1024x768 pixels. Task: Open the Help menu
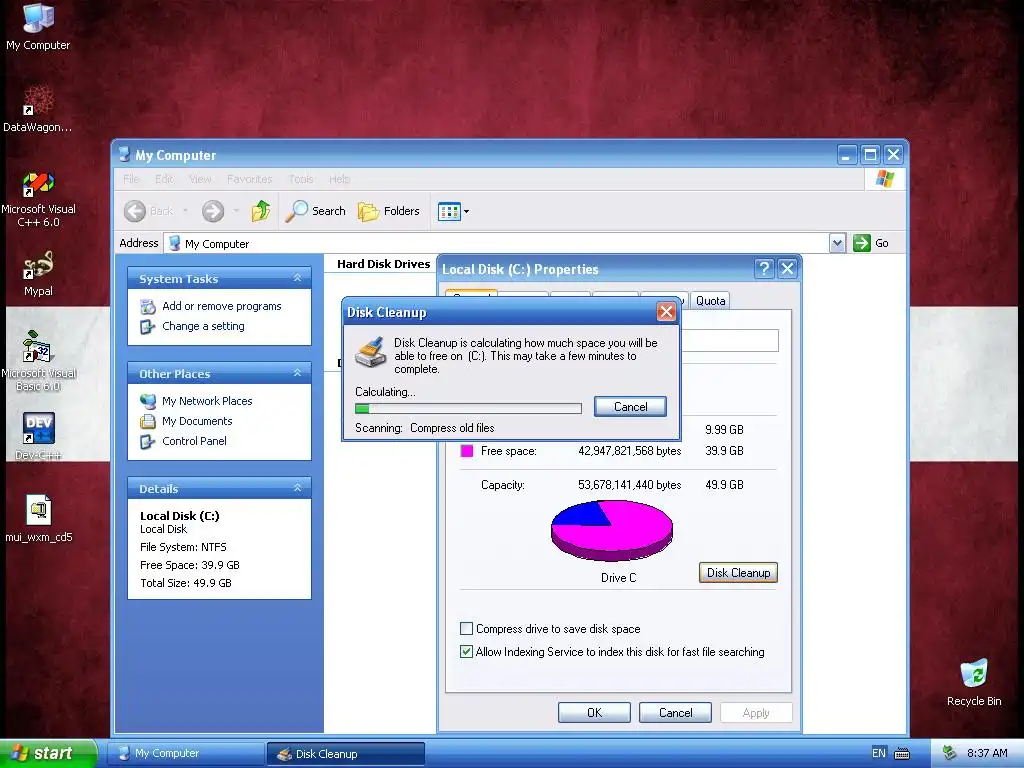(x=340, y=179)
